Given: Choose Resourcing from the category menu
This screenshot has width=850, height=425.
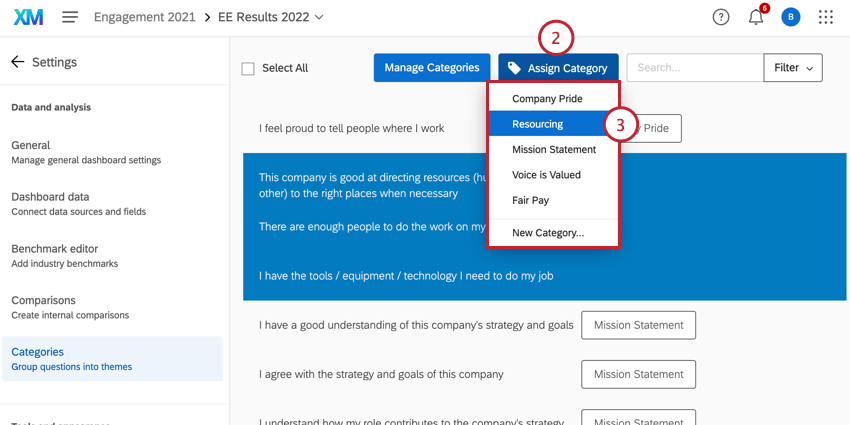Looking at the screenshot, I should (x=538, y=124).
